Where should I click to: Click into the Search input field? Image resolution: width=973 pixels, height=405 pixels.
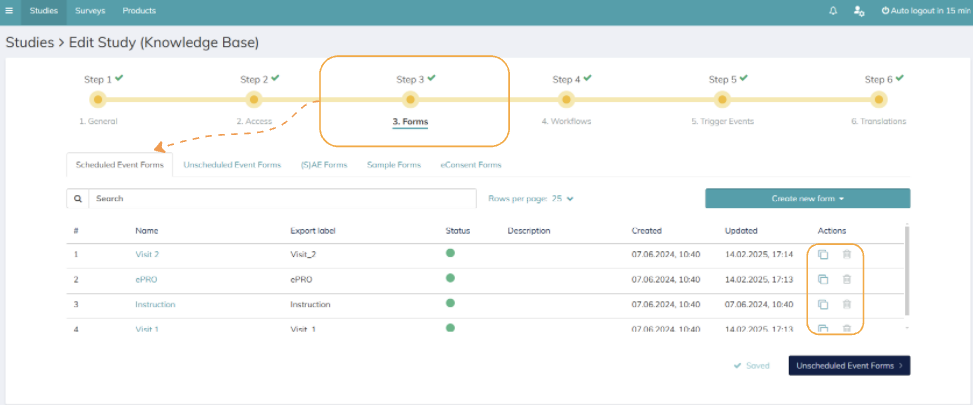coord(282,198)
